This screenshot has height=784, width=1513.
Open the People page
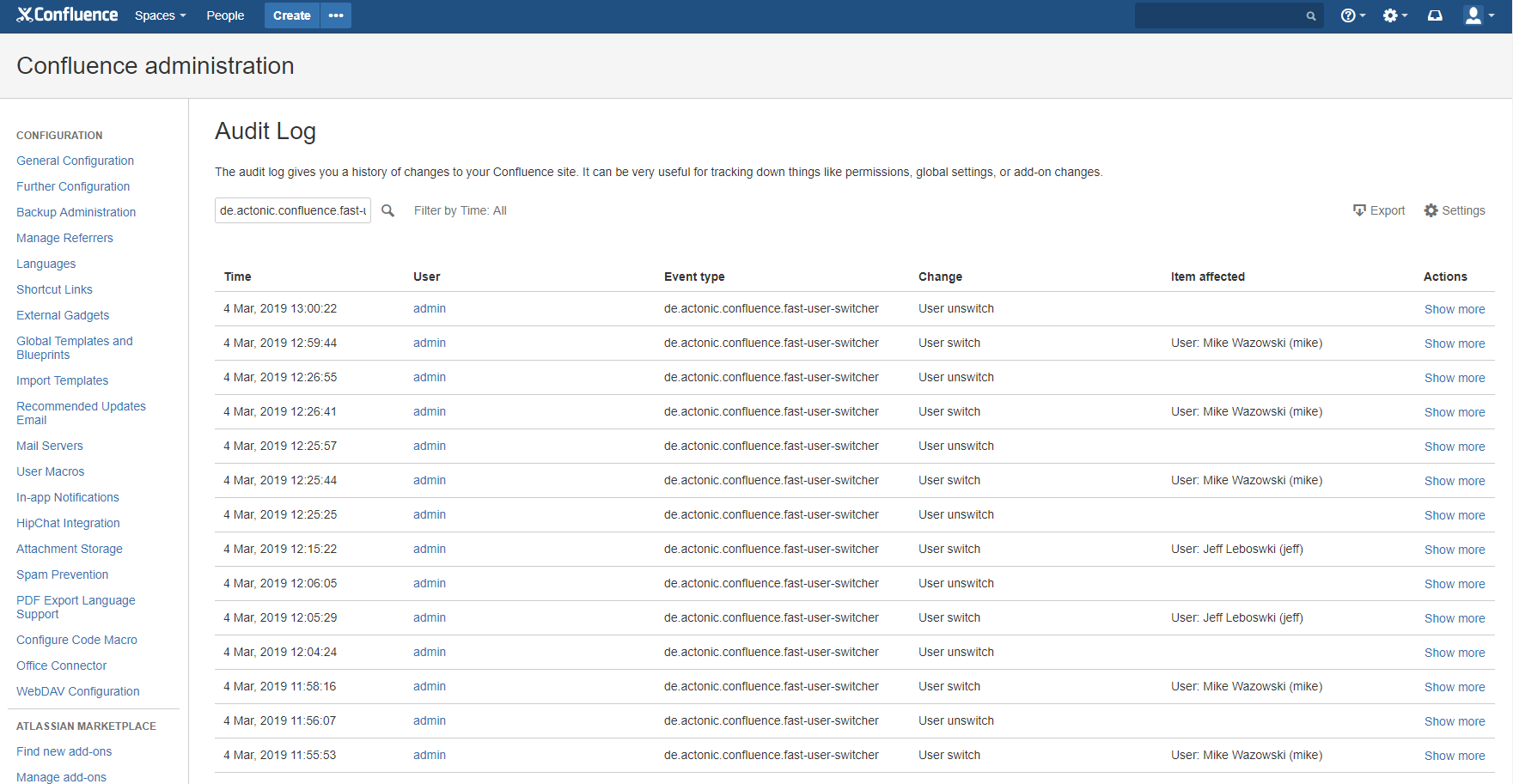click(x=225, y=15)
